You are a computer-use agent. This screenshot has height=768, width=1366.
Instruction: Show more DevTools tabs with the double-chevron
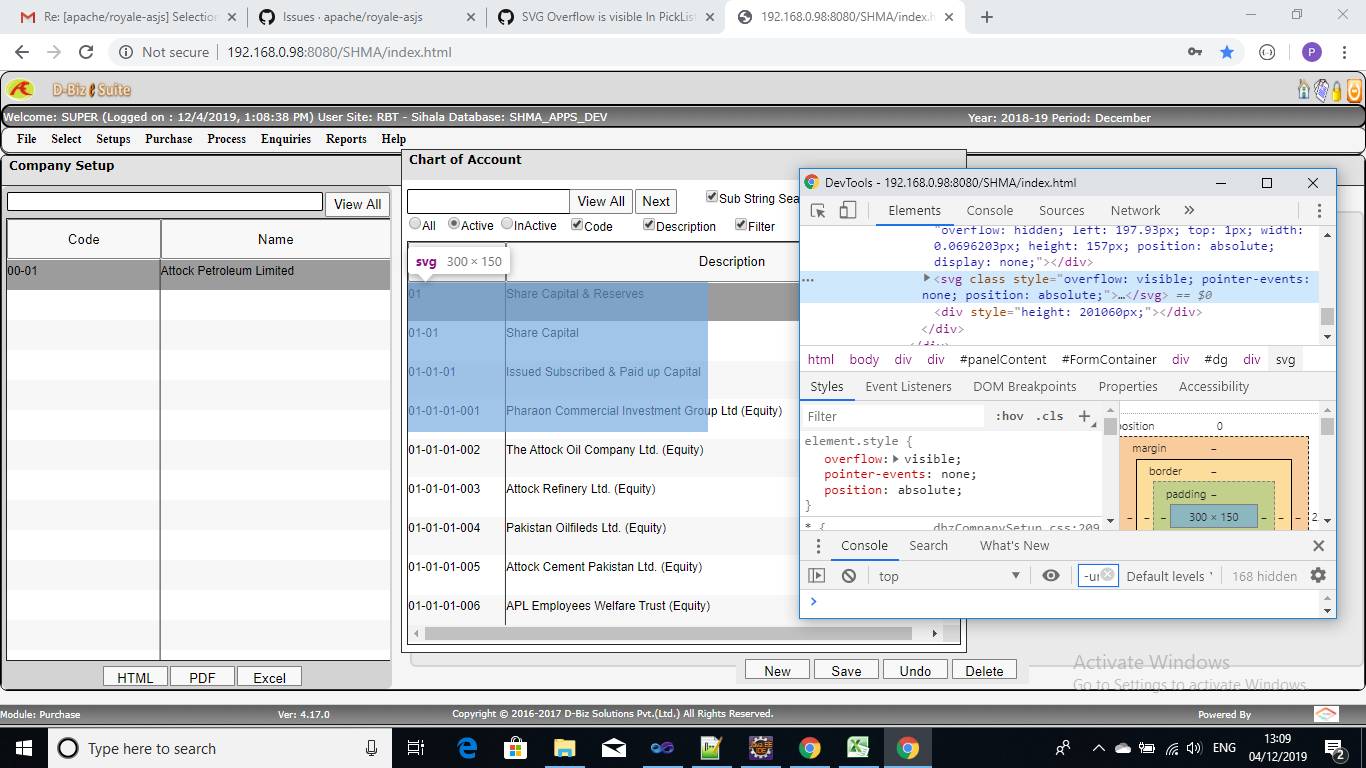[1189, 210]
